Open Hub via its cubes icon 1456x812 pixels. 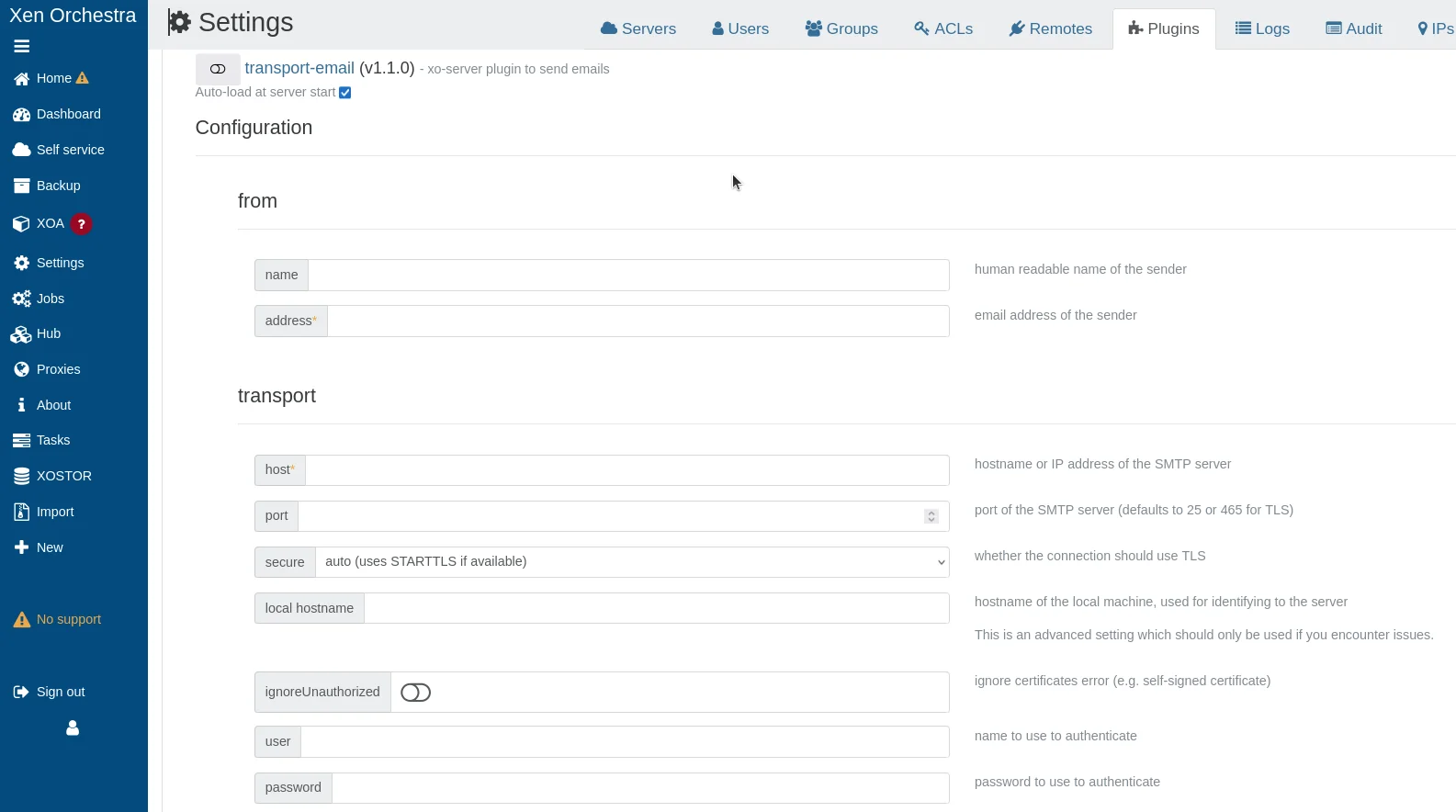pyautogui.click(x=22, y=334)
